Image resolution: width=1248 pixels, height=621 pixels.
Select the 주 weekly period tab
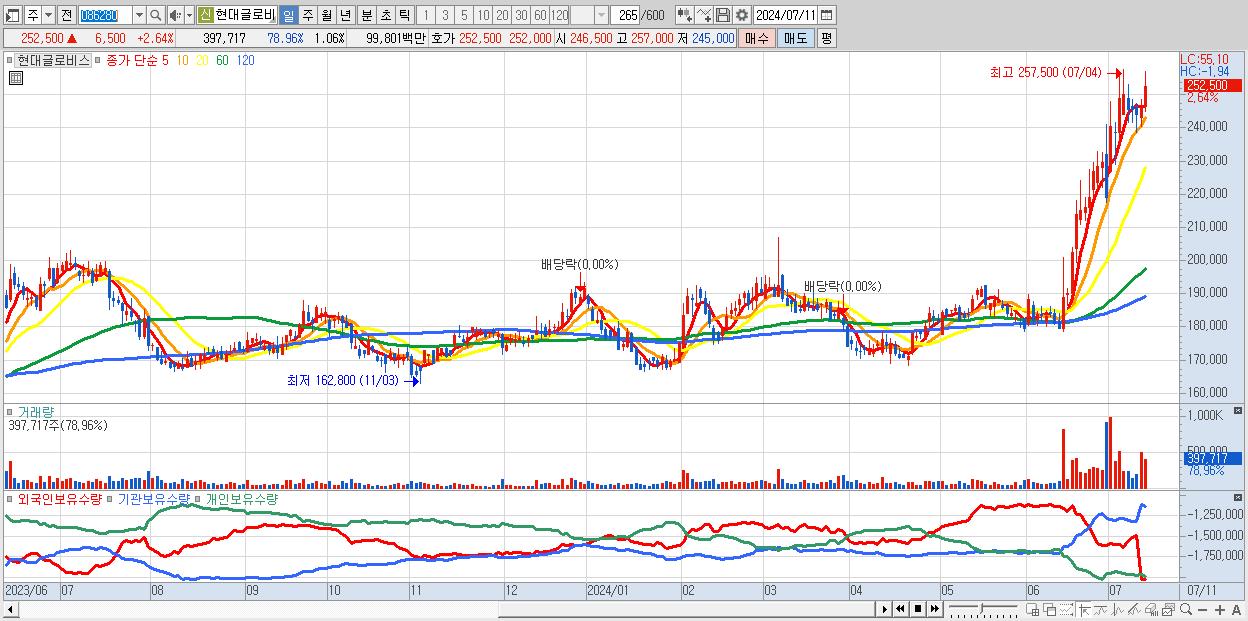307,15
